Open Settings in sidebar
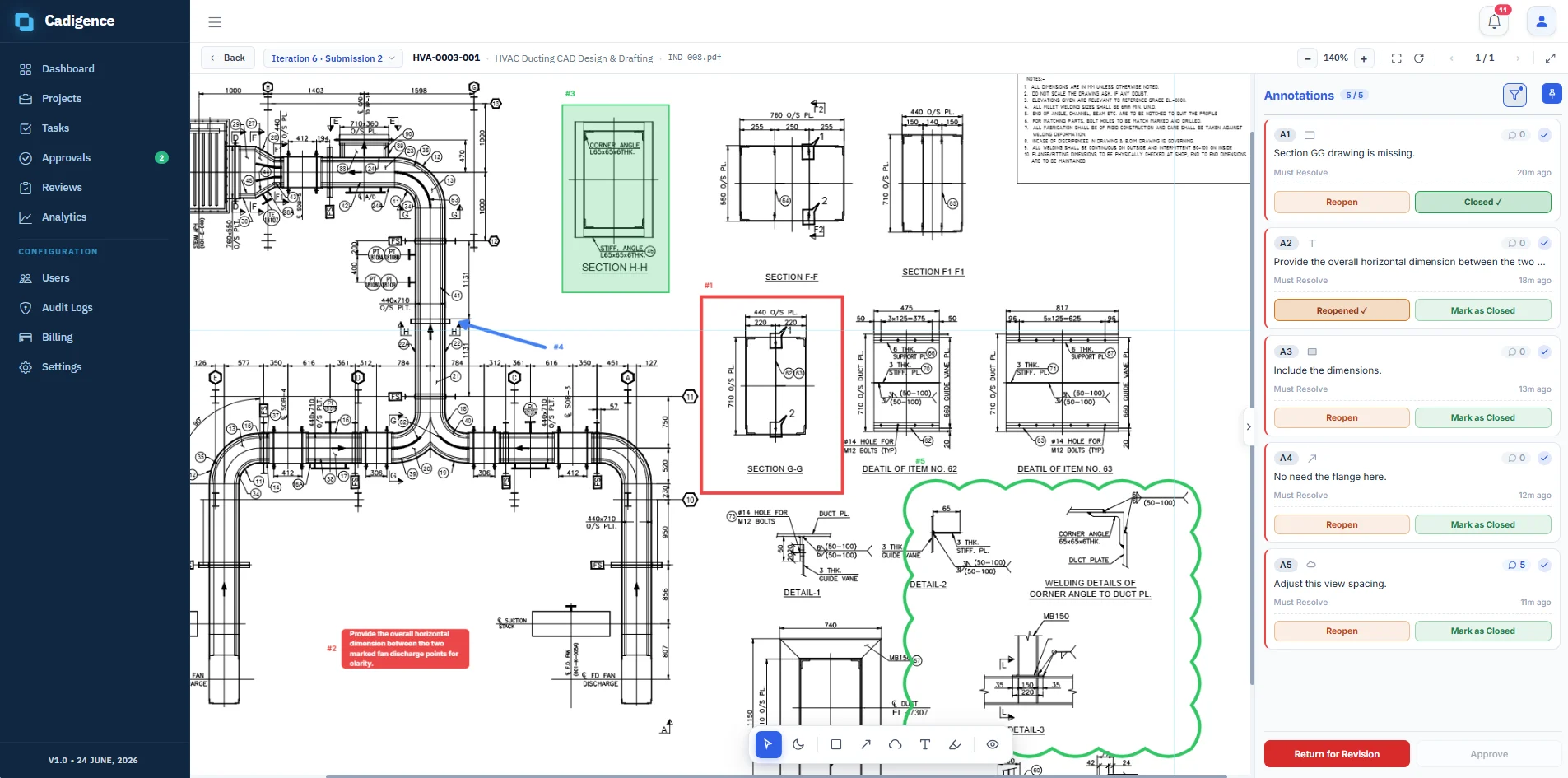This screenshot has width=1568, height=778. point(95,367)
